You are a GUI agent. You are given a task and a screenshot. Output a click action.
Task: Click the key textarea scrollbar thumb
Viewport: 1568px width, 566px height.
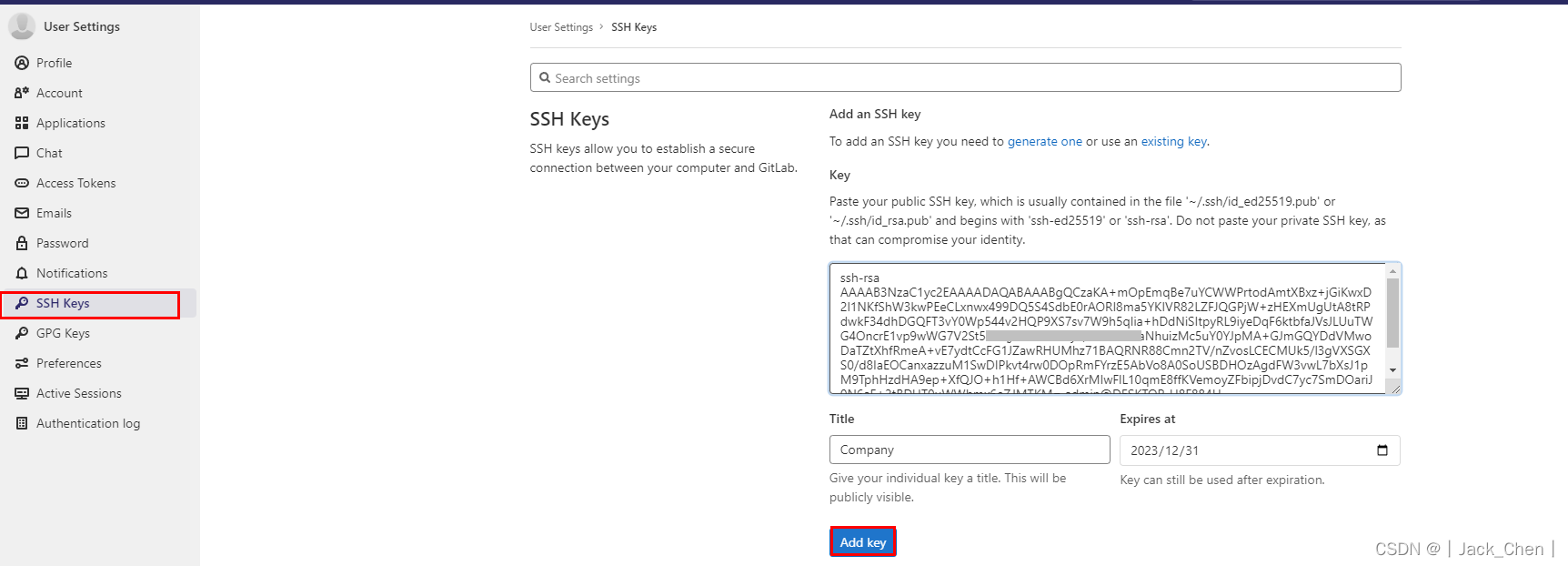[1392, 313]
